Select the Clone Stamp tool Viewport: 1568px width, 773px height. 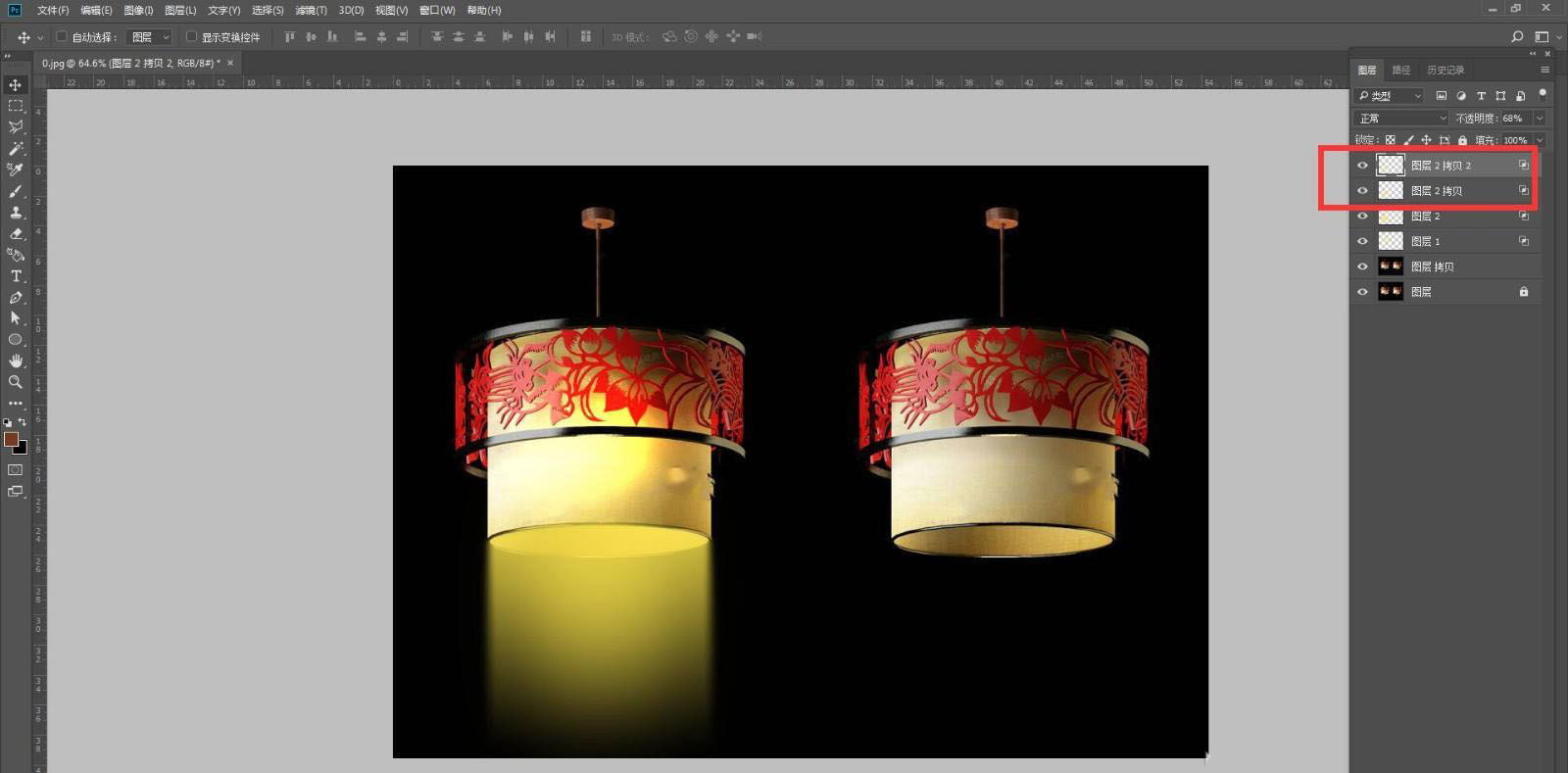[x=16, y=213]
